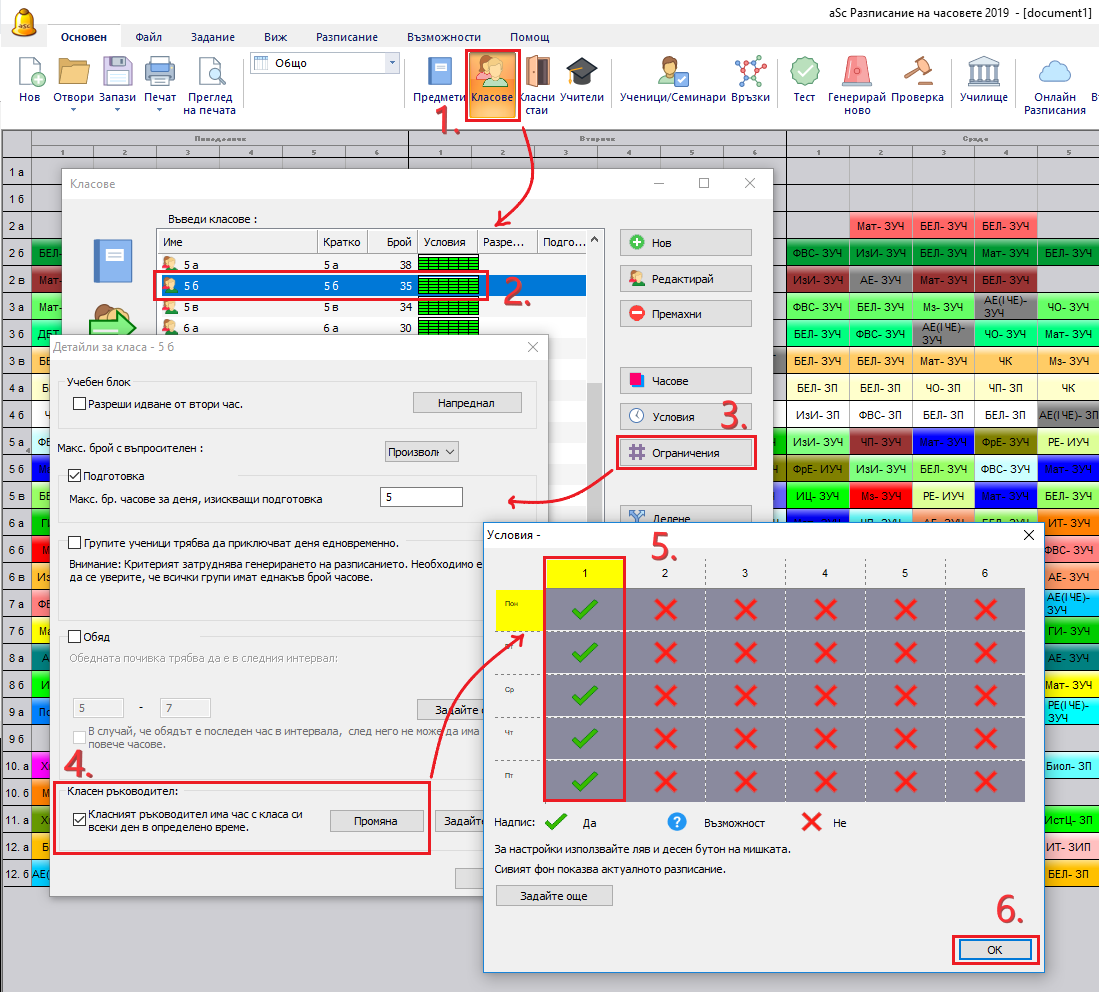
Task: Open the Произволно max count dropdown
Action: click(x=422, y=452)
